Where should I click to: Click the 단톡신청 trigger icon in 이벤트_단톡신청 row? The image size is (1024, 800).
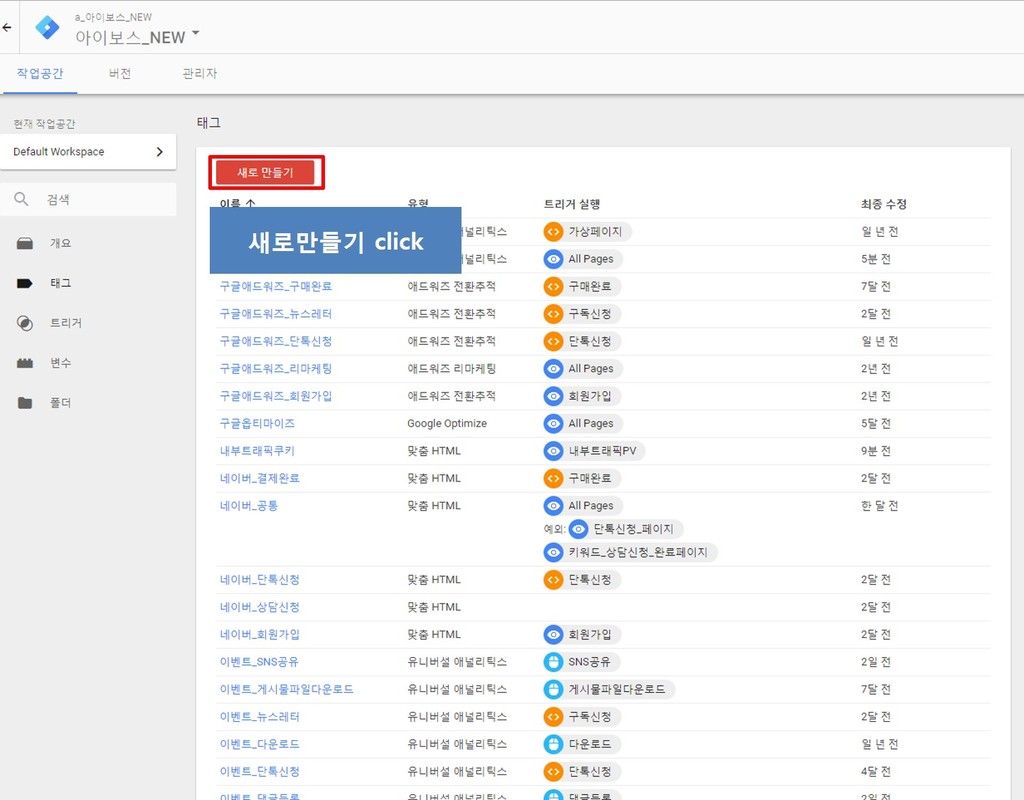click(x=553, y=771)
